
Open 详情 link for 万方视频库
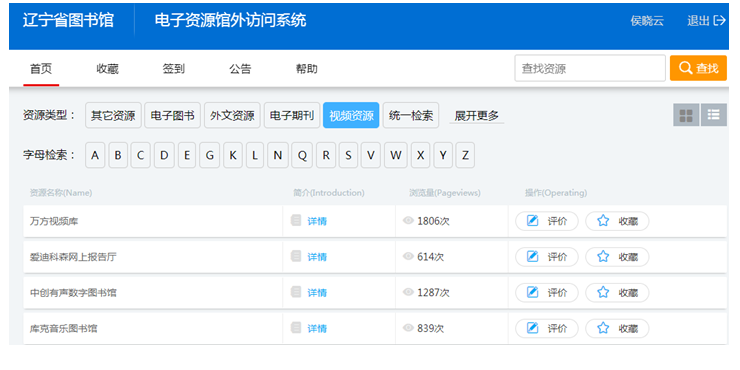tap(317, 221)
